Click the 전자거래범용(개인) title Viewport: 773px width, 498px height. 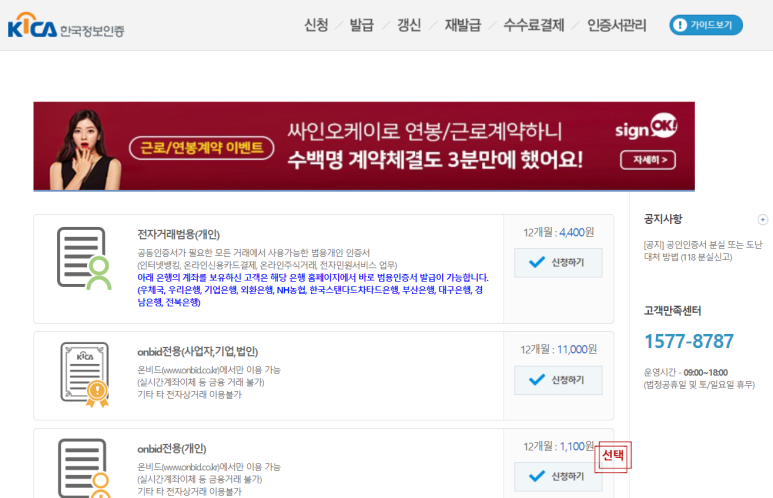click(x=178, y=234)
